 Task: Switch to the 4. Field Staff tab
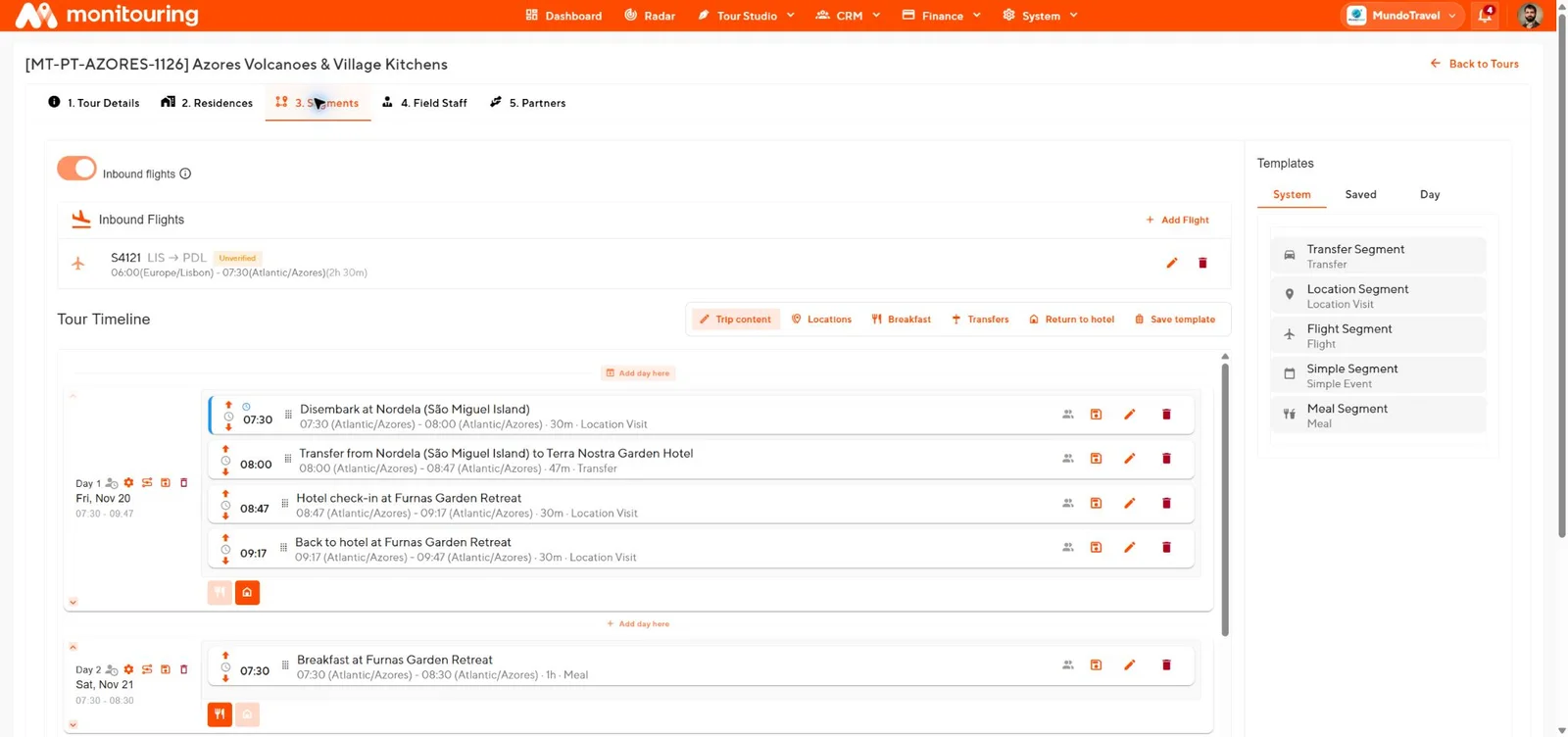point(424,103)
